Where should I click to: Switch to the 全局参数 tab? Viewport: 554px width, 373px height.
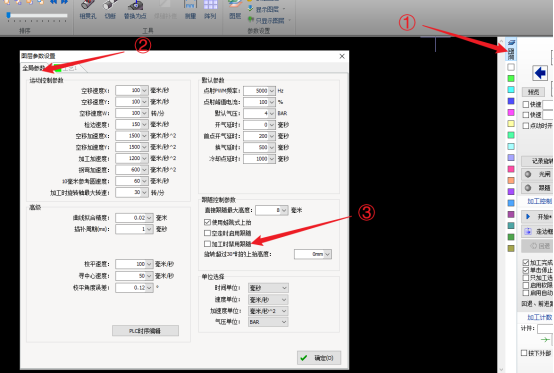34,68
